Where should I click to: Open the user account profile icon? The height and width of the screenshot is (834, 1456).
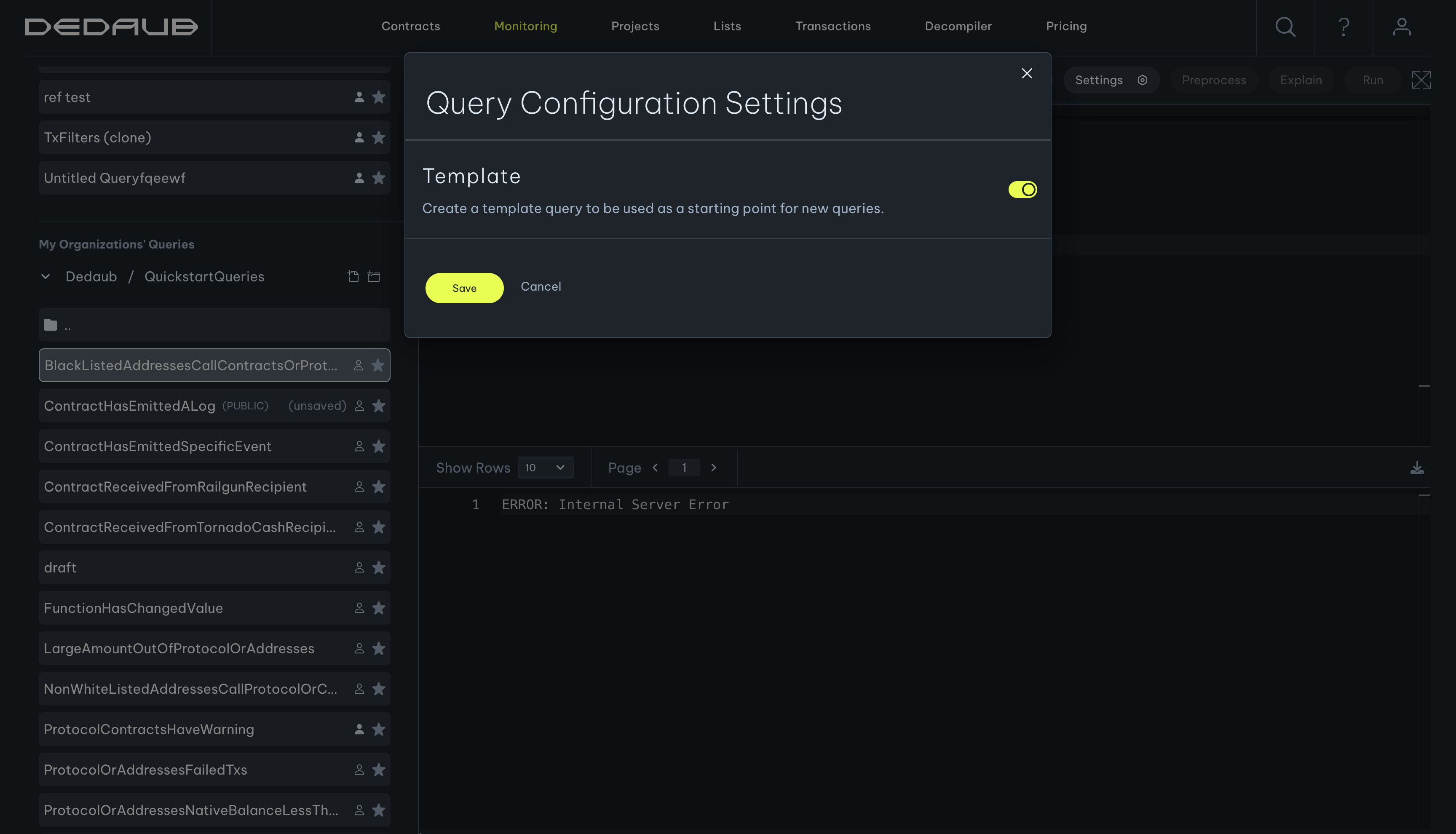click(x=1402, y=27)
